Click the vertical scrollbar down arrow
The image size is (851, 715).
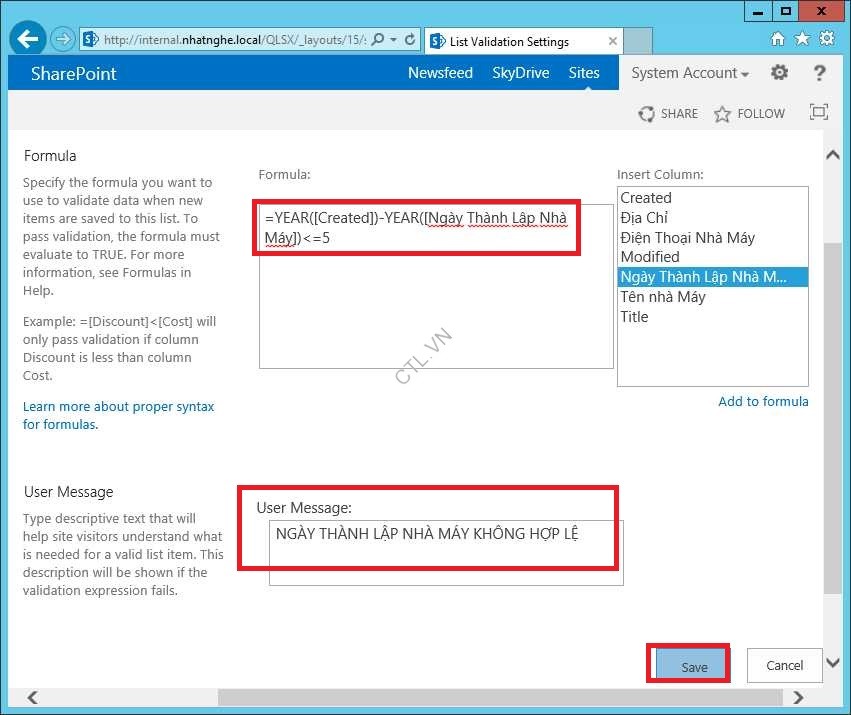tap(832, 661)
